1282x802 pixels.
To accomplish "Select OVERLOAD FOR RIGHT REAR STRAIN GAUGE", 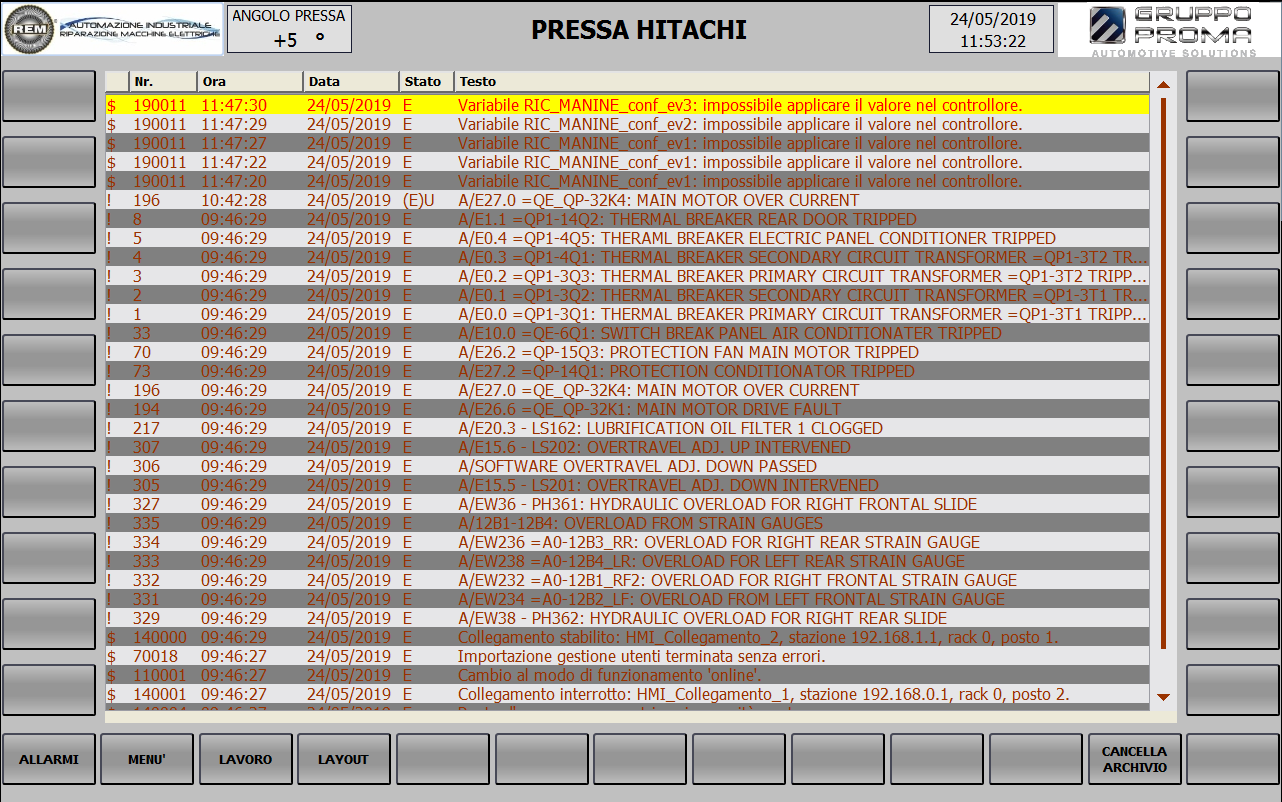I will (x=627, y=543).
